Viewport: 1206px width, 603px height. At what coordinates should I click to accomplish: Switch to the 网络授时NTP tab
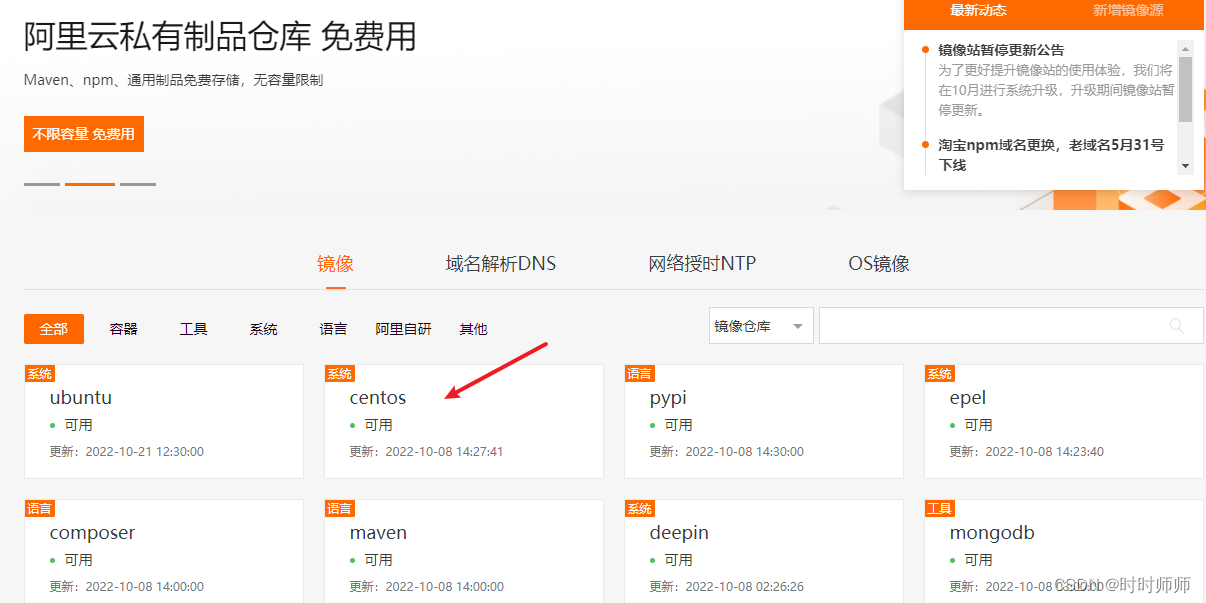[702, 264]
